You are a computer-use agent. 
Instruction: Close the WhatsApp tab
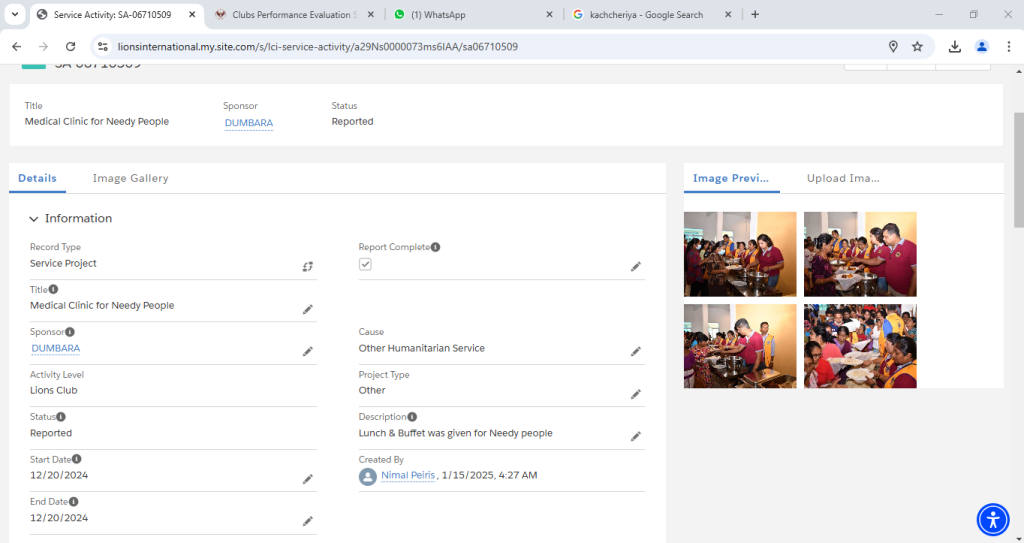(549, 14)
